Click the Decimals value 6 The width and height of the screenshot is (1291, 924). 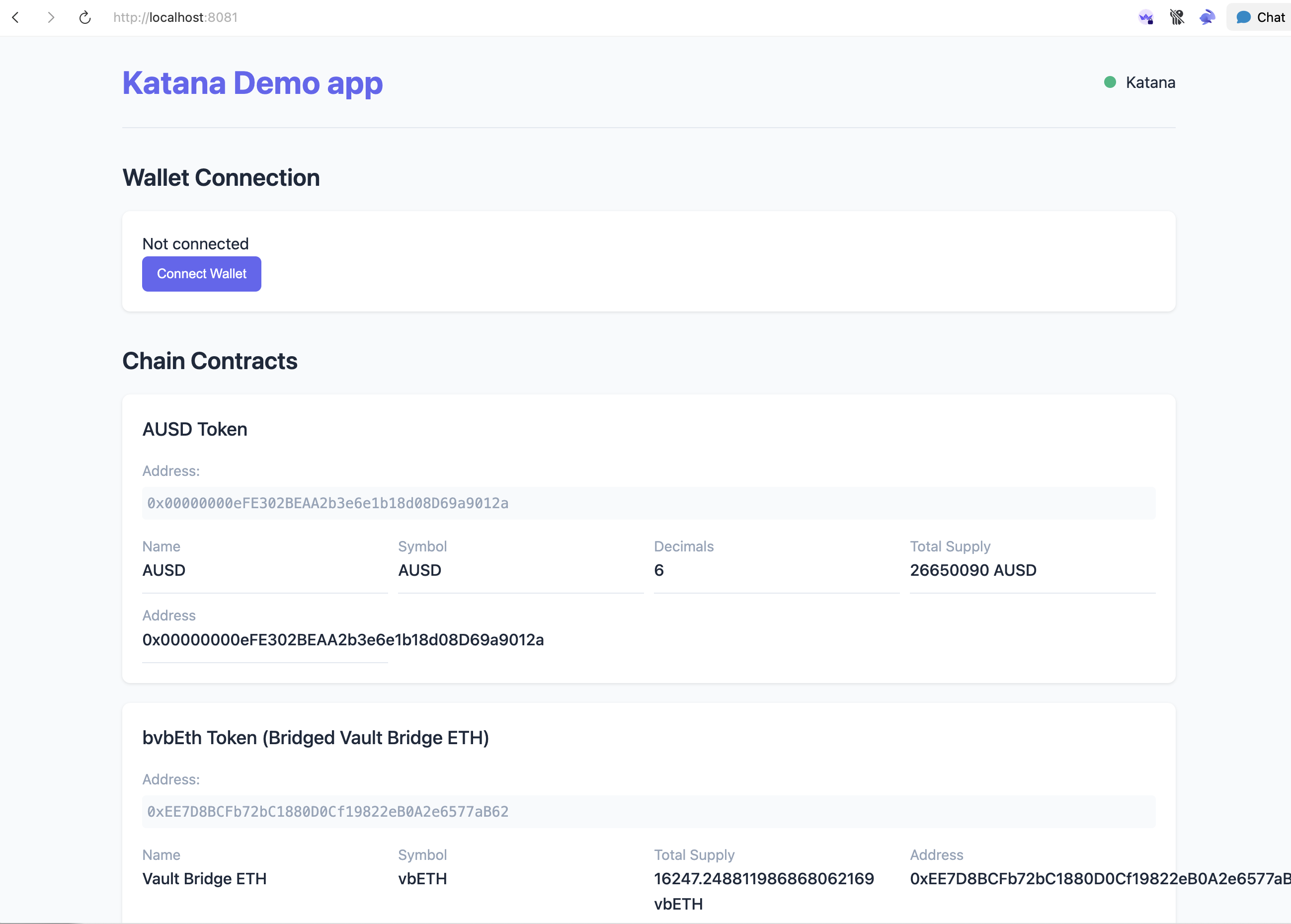pyautogui.click(x=659, y=570)
